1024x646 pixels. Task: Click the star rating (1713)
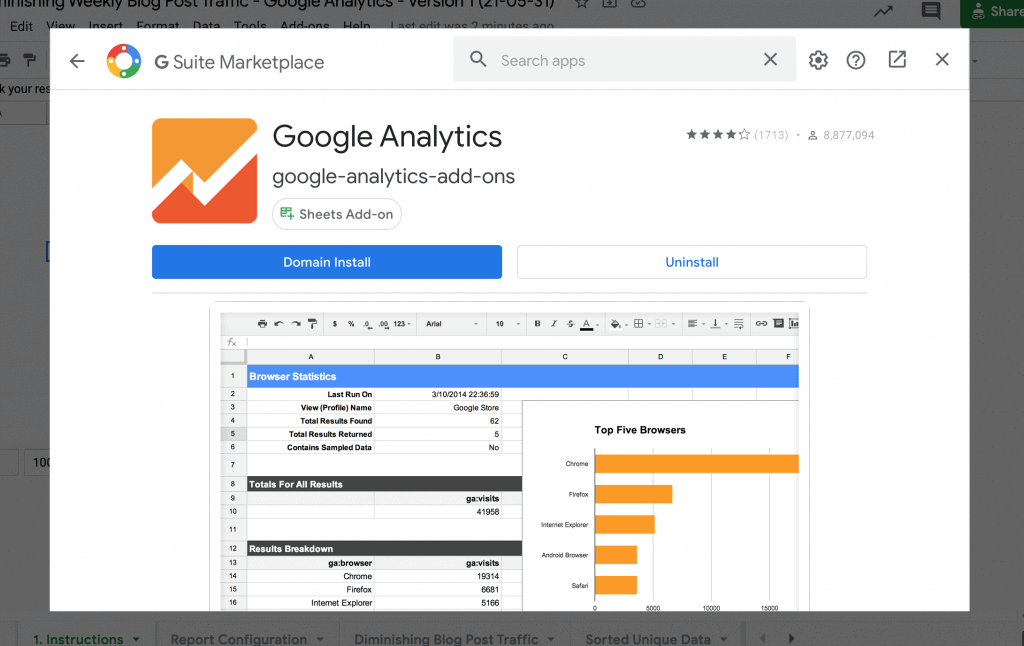[737, 135]
